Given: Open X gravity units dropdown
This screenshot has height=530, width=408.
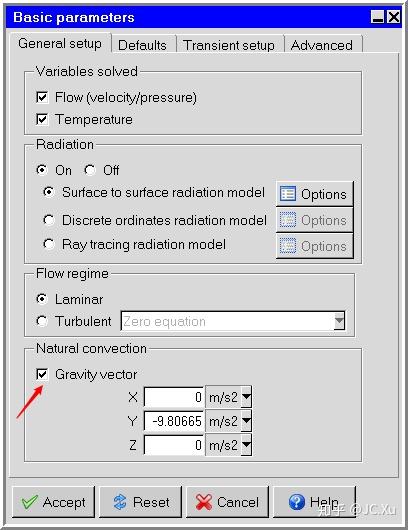Looking at the screenshot, I should [x=246, y=397].
